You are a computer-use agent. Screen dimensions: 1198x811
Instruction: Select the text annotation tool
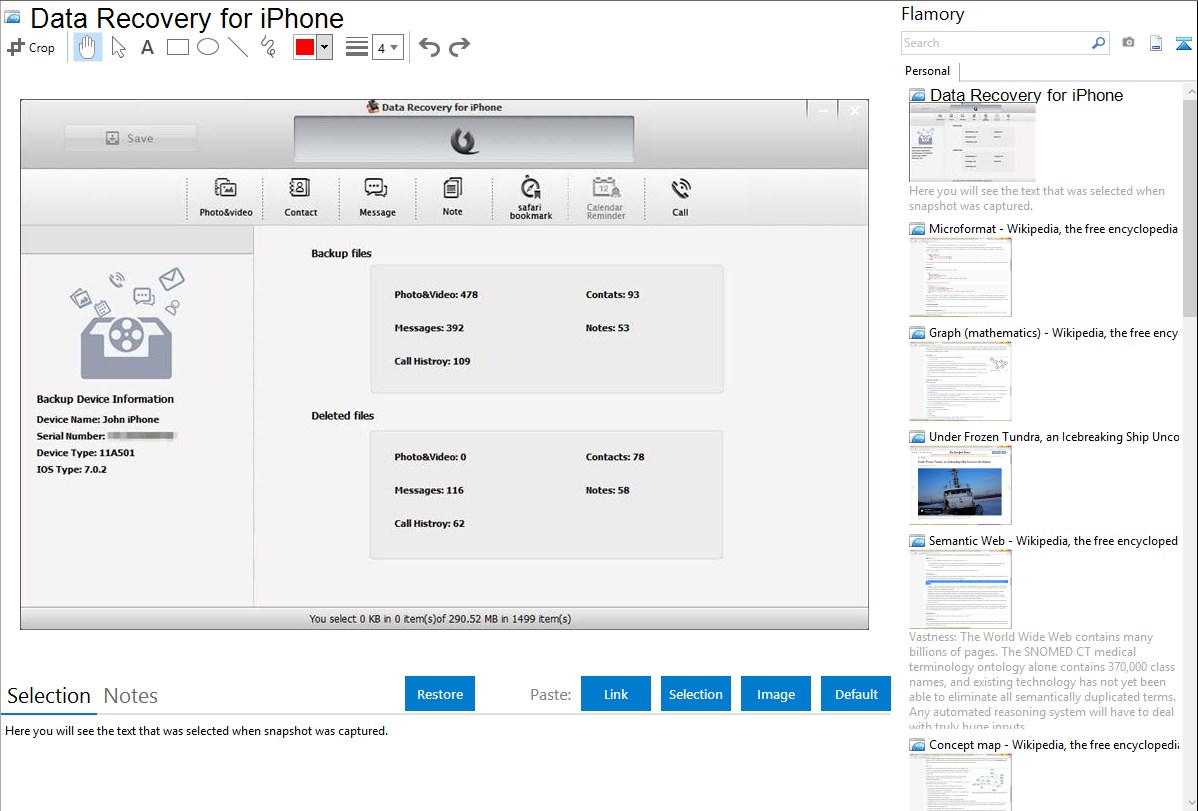[x=147, y=47]
